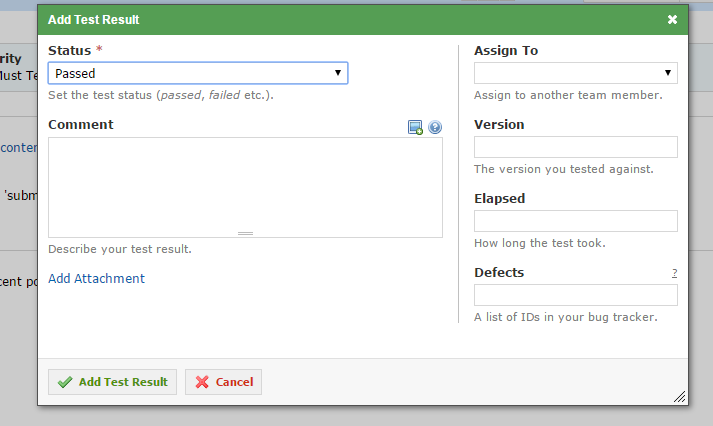Click the blue link behind the dialog's left edge
The height and width of the screenshot is (426, 713).
click(x=19, y=148)
